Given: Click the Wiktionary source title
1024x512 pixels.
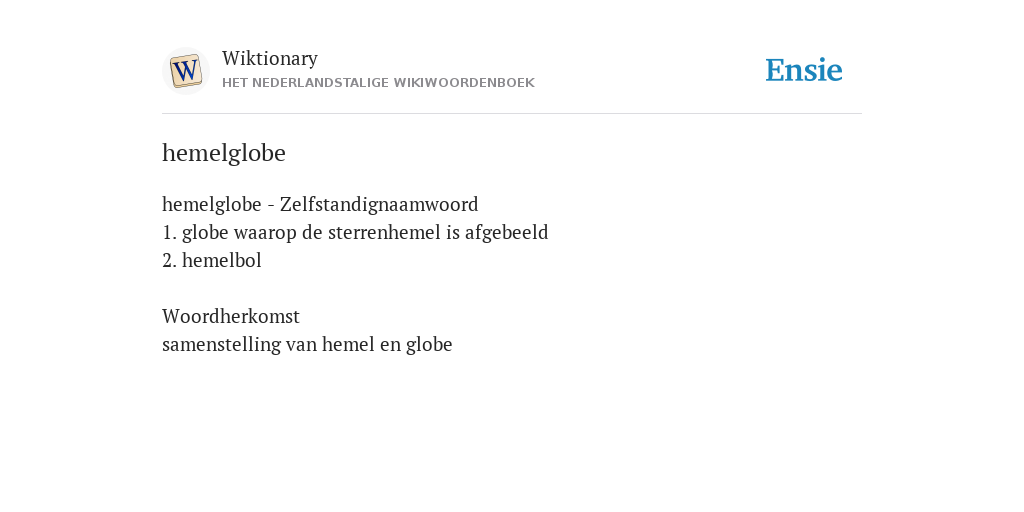Looking at the screenshot, I should coord(270,59).
